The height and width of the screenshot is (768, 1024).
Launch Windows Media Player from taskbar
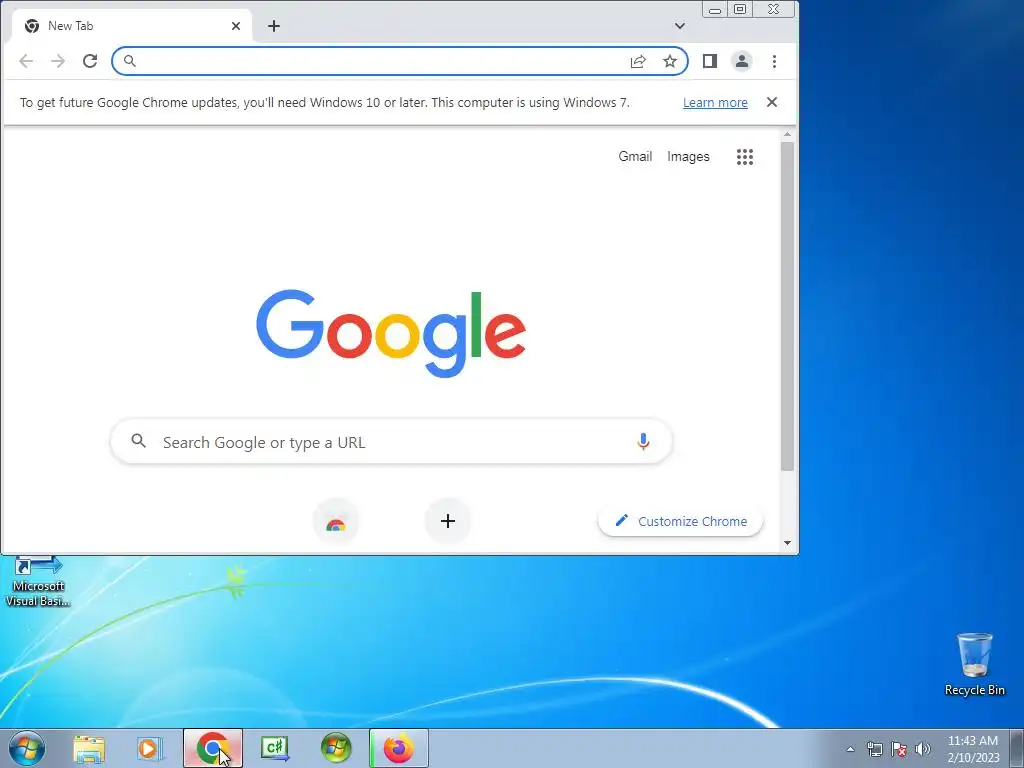150,749
